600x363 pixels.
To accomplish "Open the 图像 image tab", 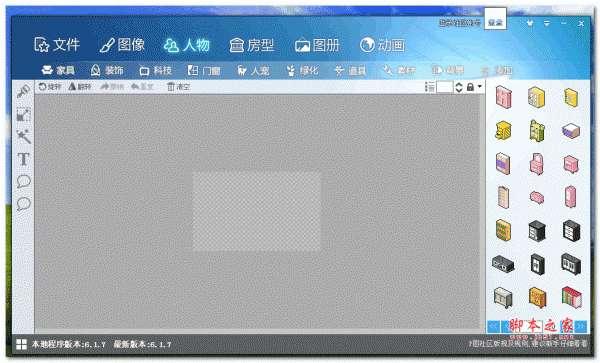I will click(x=122, y=45).
